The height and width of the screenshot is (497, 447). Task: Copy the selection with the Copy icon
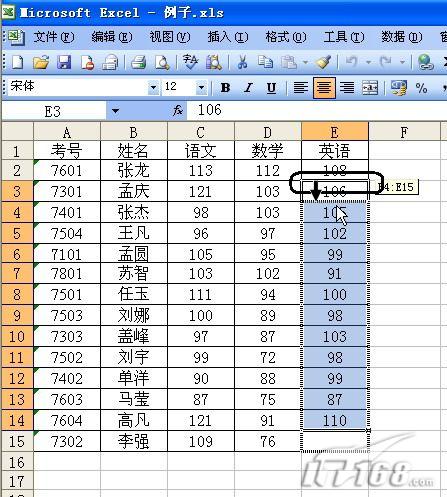coord(265,62)
